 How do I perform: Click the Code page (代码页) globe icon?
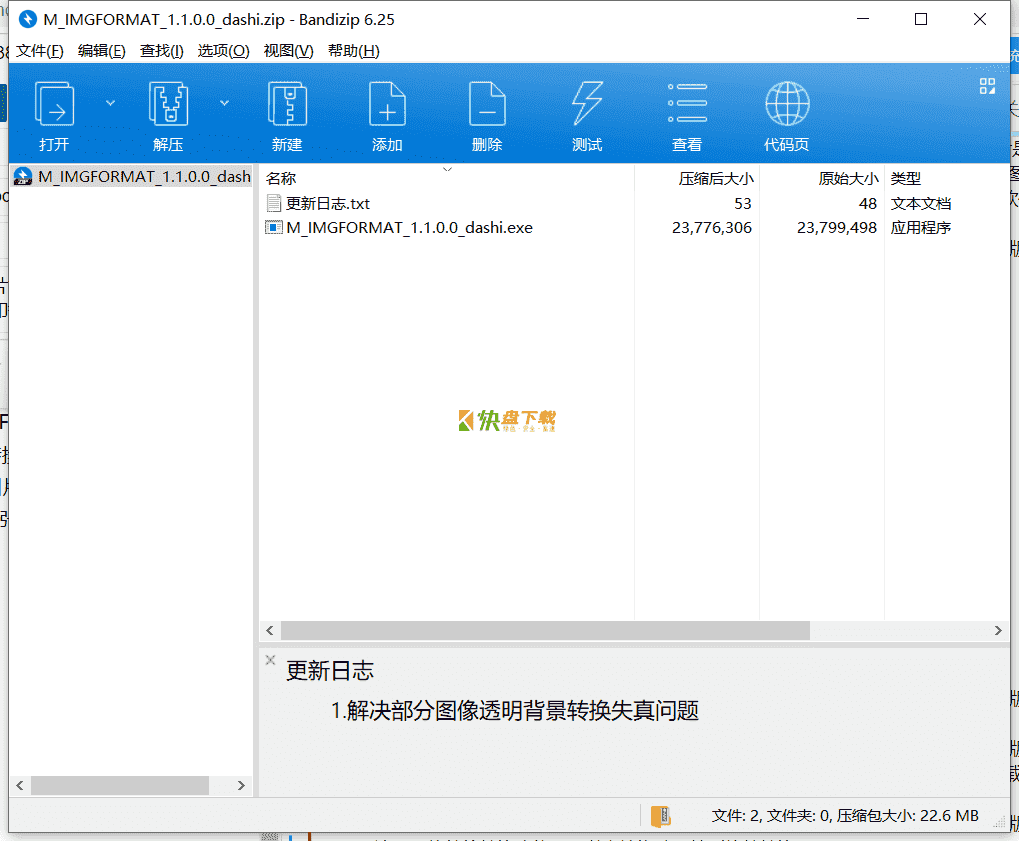[787, 104]
